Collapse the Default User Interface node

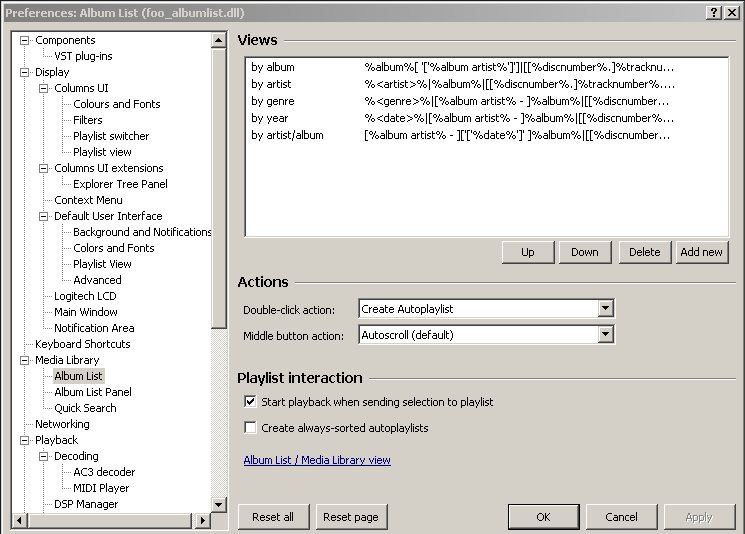(43, 216)
